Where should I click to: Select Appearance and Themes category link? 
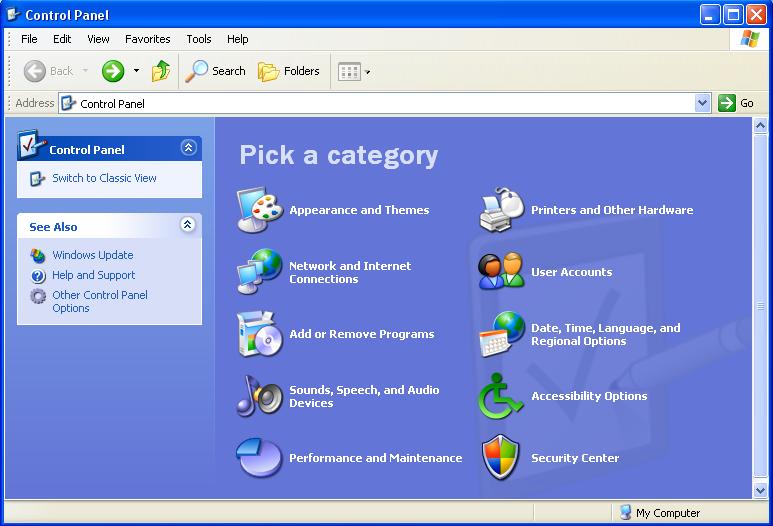[x=359, y=210]
